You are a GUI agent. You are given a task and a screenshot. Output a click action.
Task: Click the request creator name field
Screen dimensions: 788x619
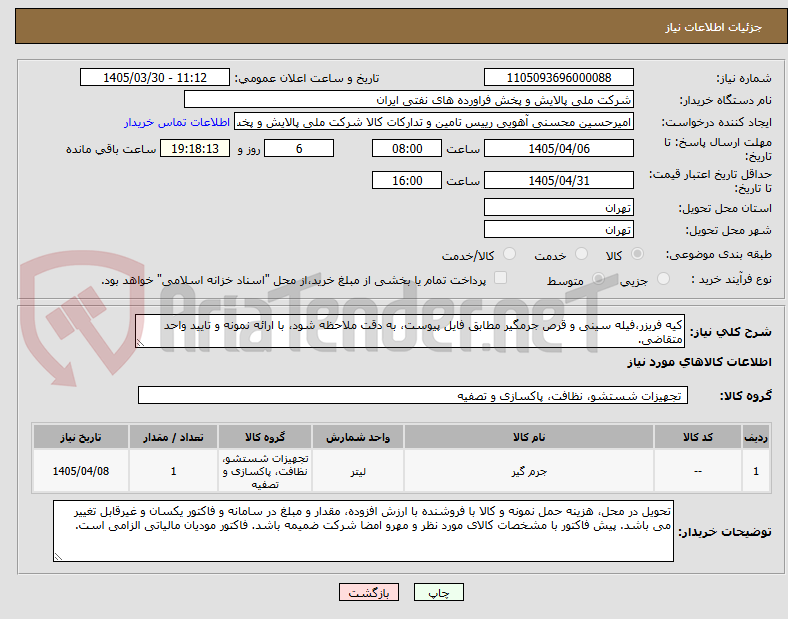tap(434, 122)
